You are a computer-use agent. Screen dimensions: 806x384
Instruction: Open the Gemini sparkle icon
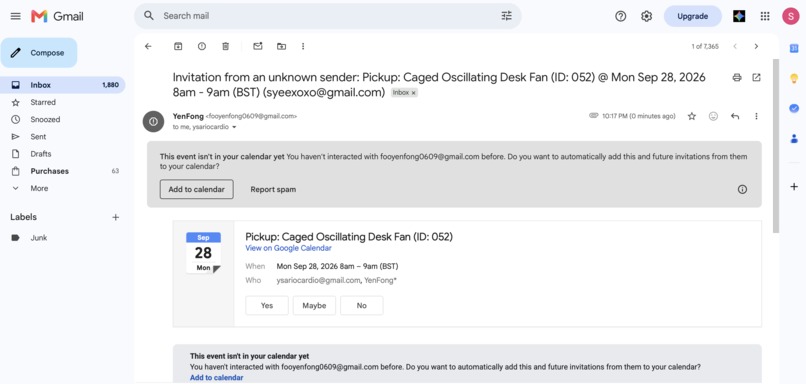739,16
